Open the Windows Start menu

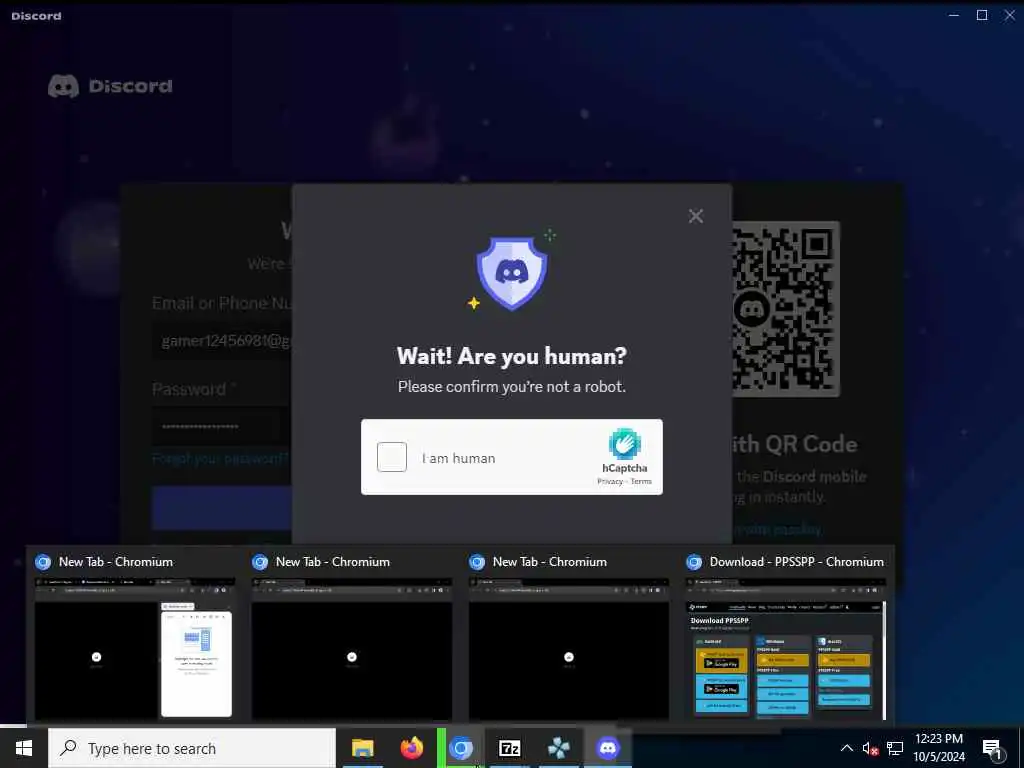coord(24,748)
